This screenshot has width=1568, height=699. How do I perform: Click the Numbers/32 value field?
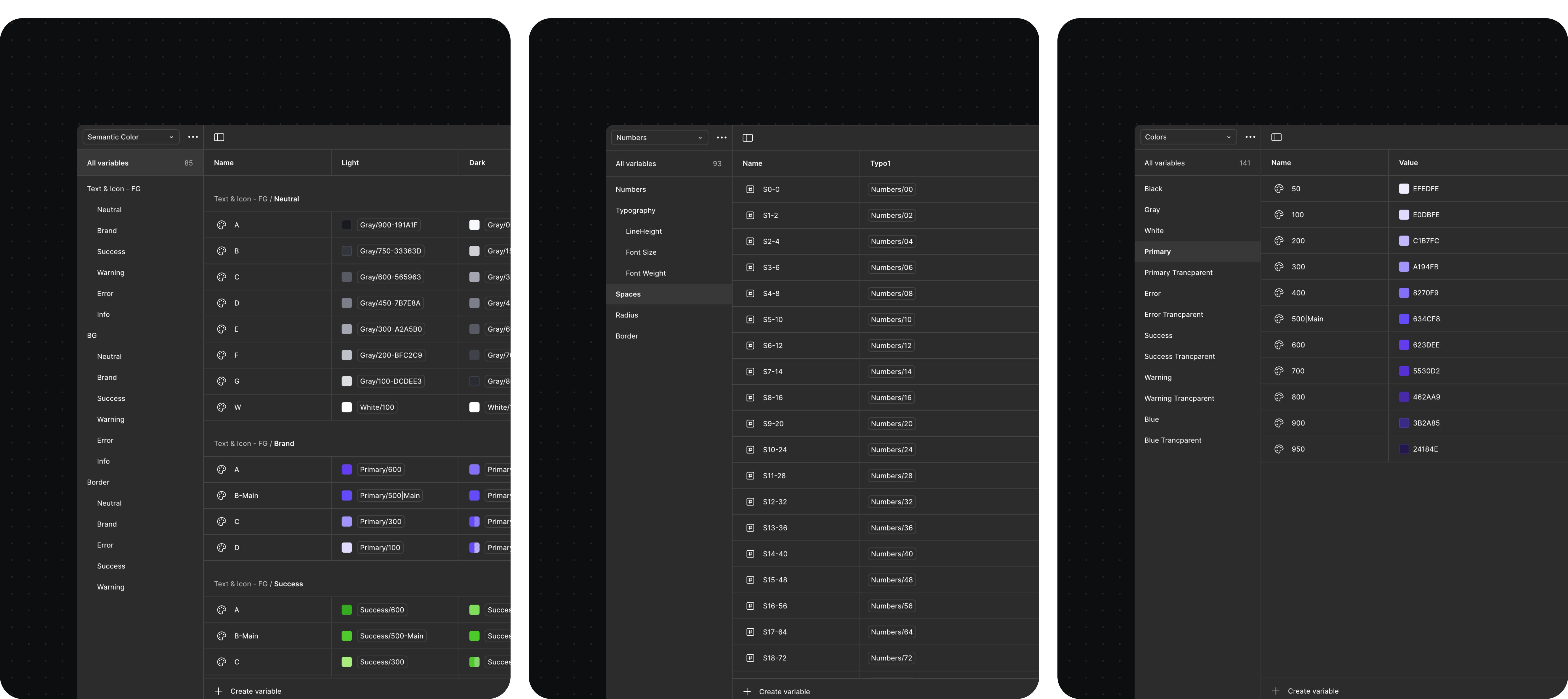[891, 502]
